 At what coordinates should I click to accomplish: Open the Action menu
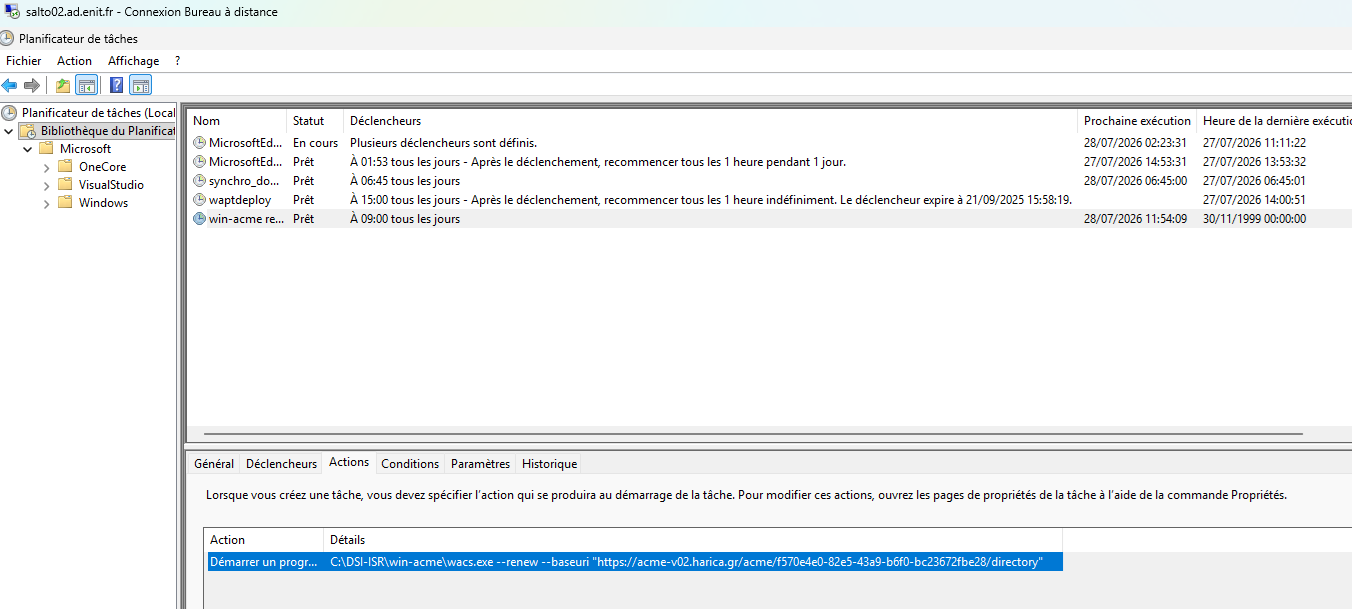[74, 61]
